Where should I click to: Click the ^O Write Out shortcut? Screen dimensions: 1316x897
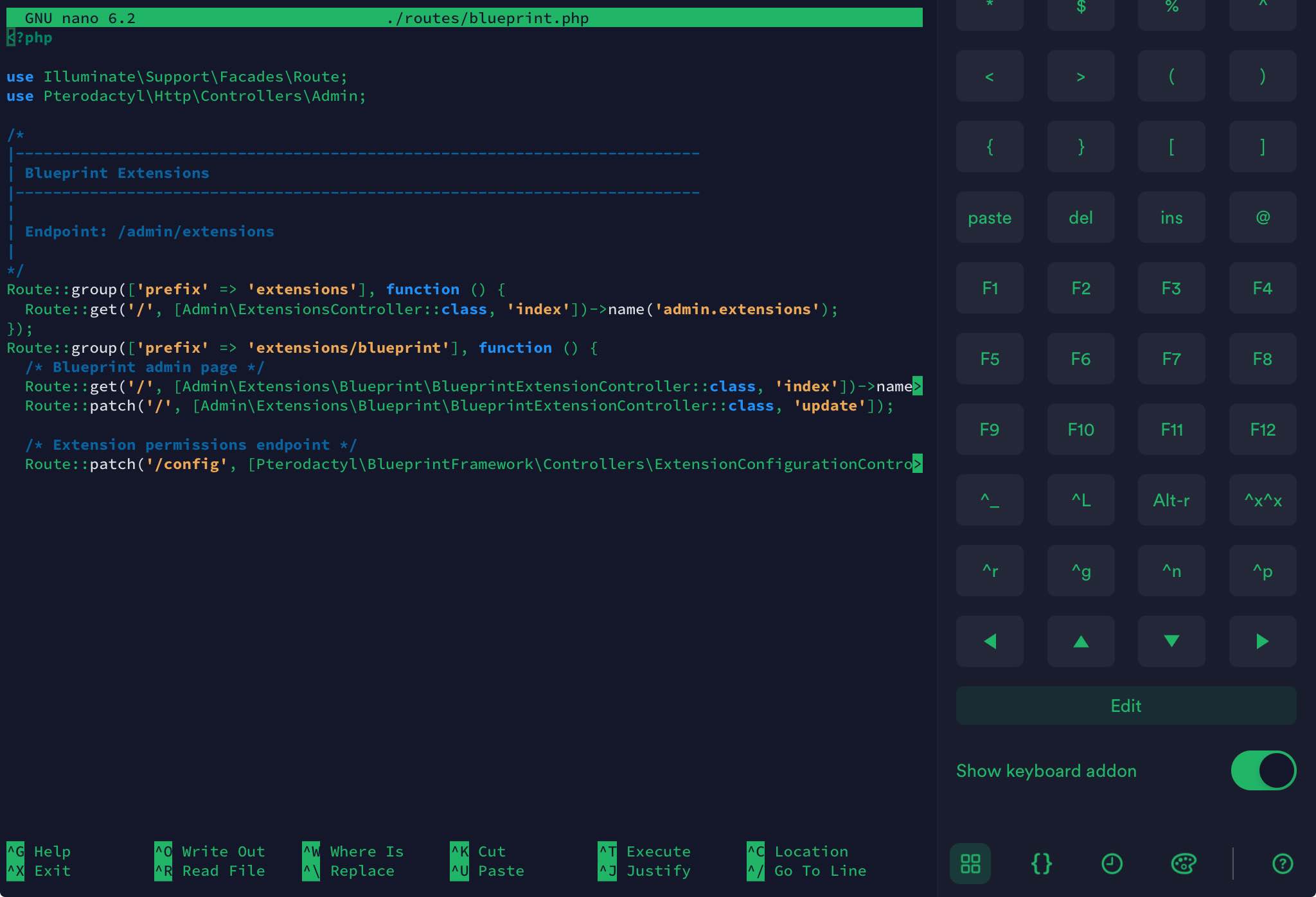click(209, 851)
